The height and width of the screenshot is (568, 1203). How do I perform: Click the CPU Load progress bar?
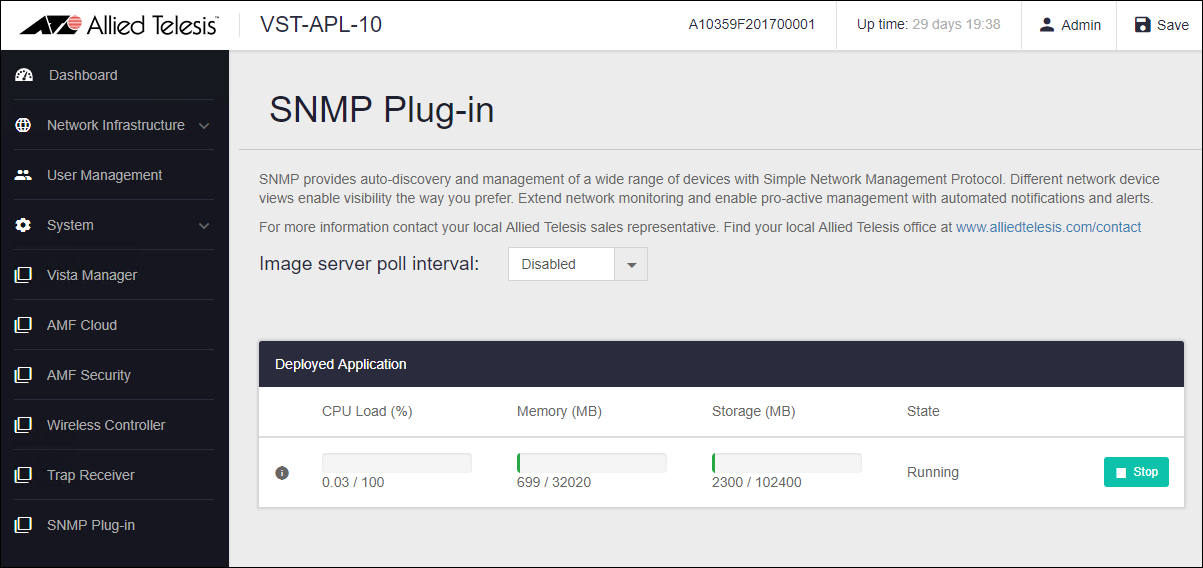tap(397, 462)
